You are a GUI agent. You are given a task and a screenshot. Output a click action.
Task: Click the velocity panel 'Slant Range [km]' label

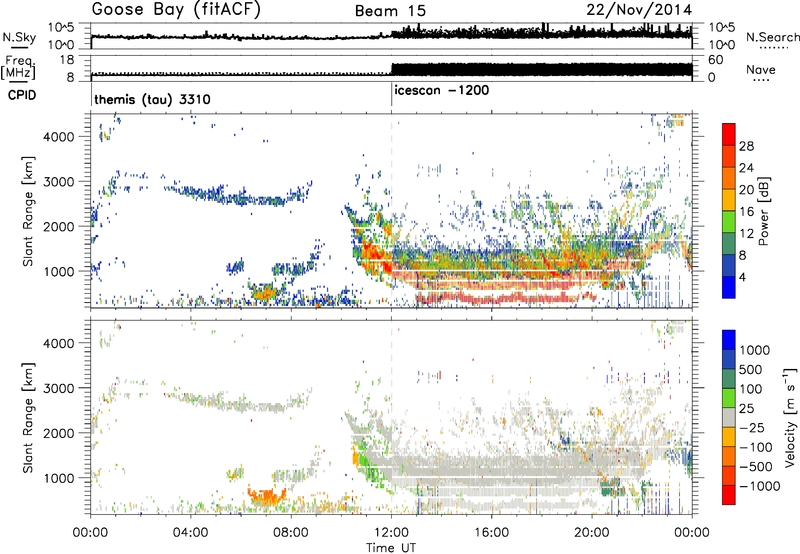coord(28,417)
